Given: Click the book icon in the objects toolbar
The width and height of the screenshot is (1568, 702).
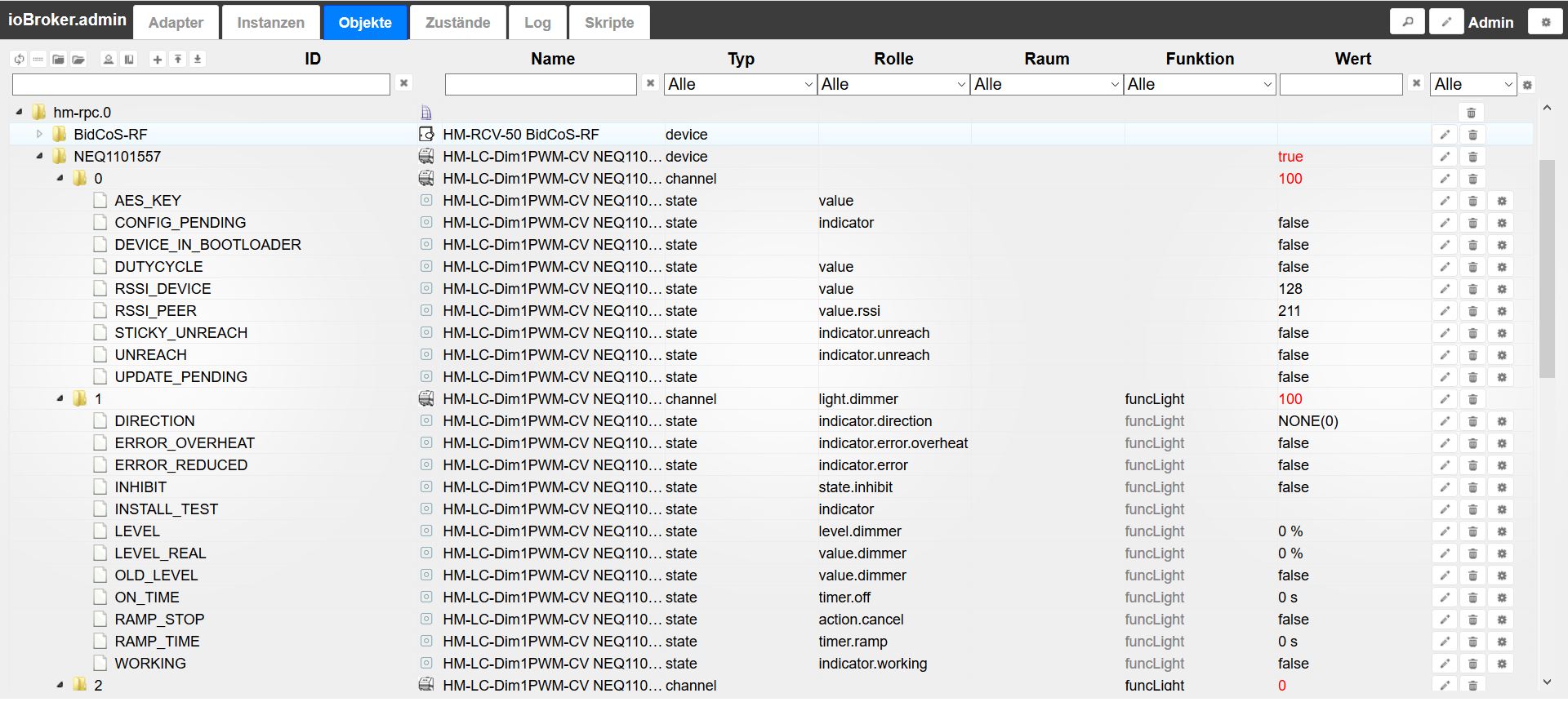Looking at the screenshot, I should (129, 60).
